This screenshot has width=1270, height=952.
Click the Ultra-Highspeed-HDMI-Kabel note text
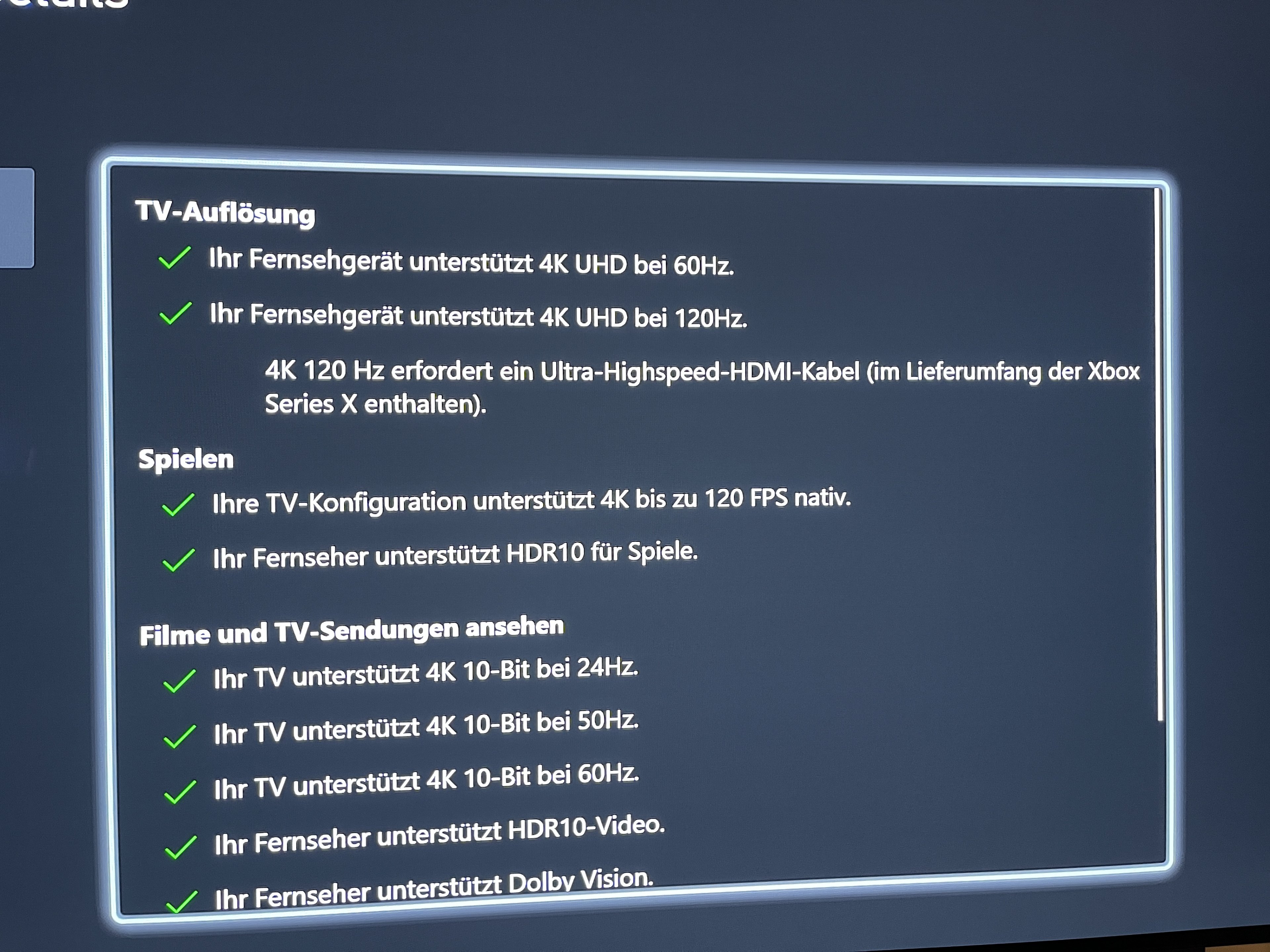tap(702, 387)
